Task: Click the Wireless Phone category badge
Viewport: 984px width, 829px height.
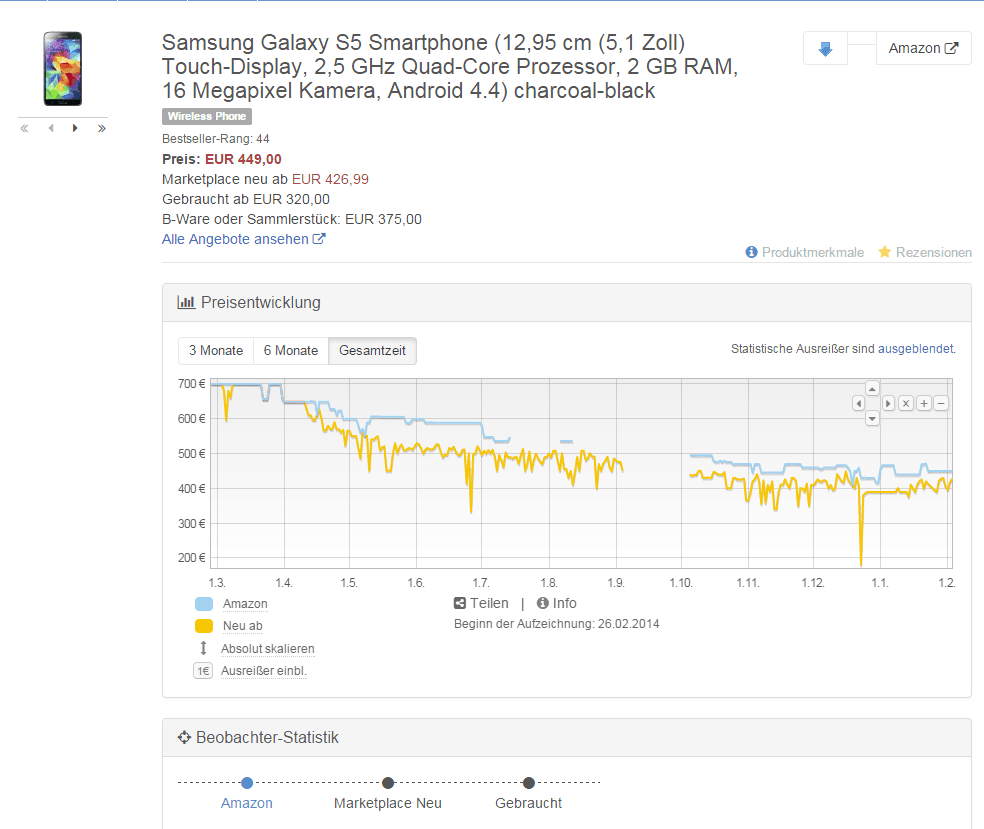Action: [x=207, y=116]
